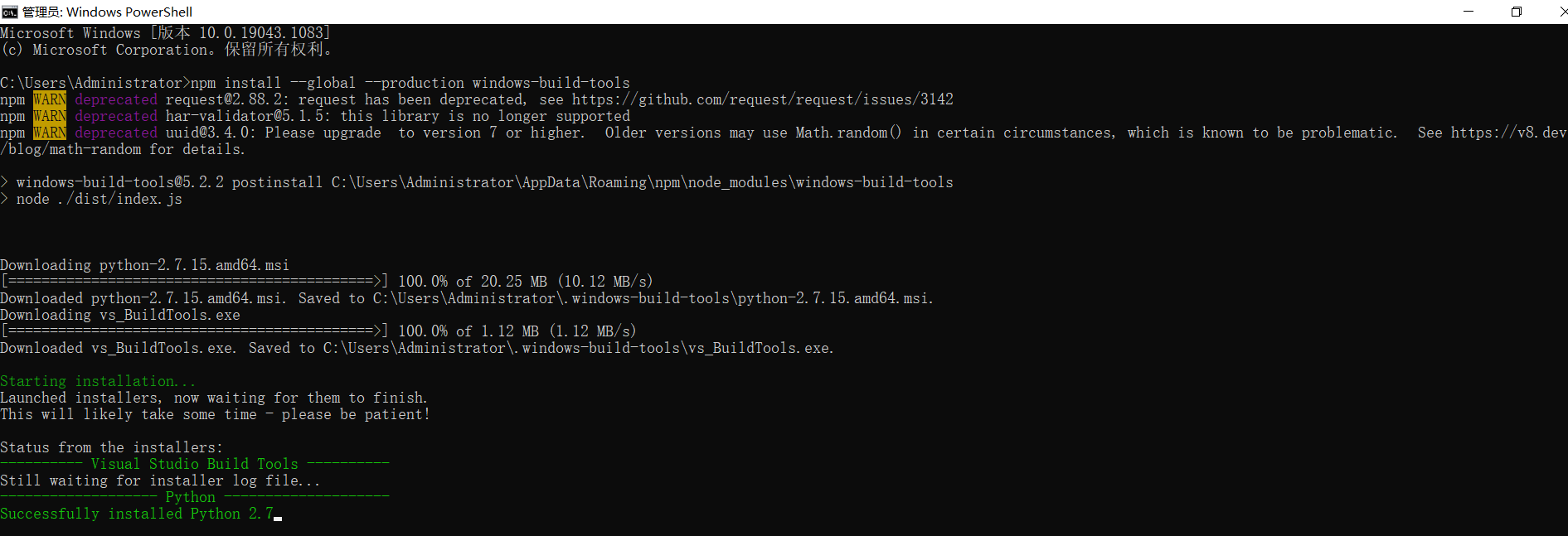The width and height of the screenshot is (1568, 536).
Task: Click the blinking cursor after Python 2.7
Action: coord(278,518)
